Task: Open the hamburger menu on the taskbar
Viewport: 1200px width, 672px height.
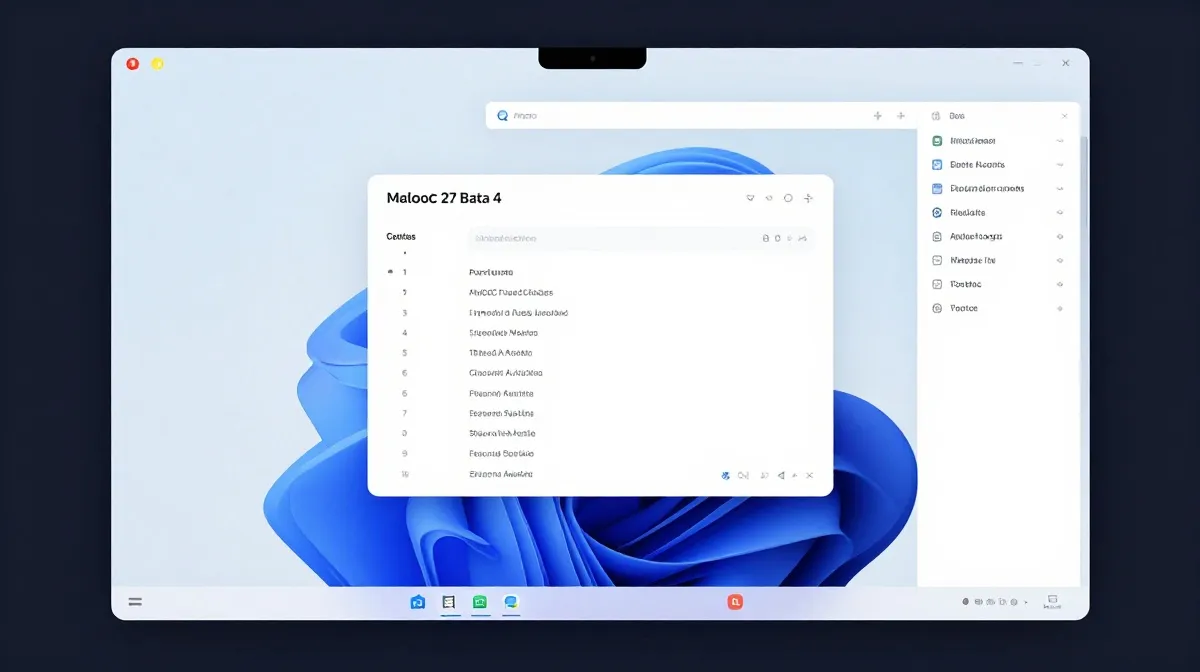Action: (135, 602)
